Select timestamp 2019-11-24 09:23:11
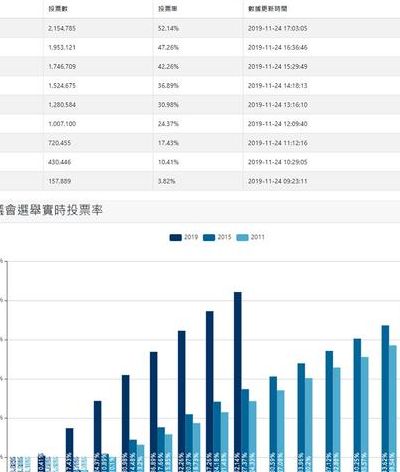The width and height of the screenshot is (400, 472). 277,181
